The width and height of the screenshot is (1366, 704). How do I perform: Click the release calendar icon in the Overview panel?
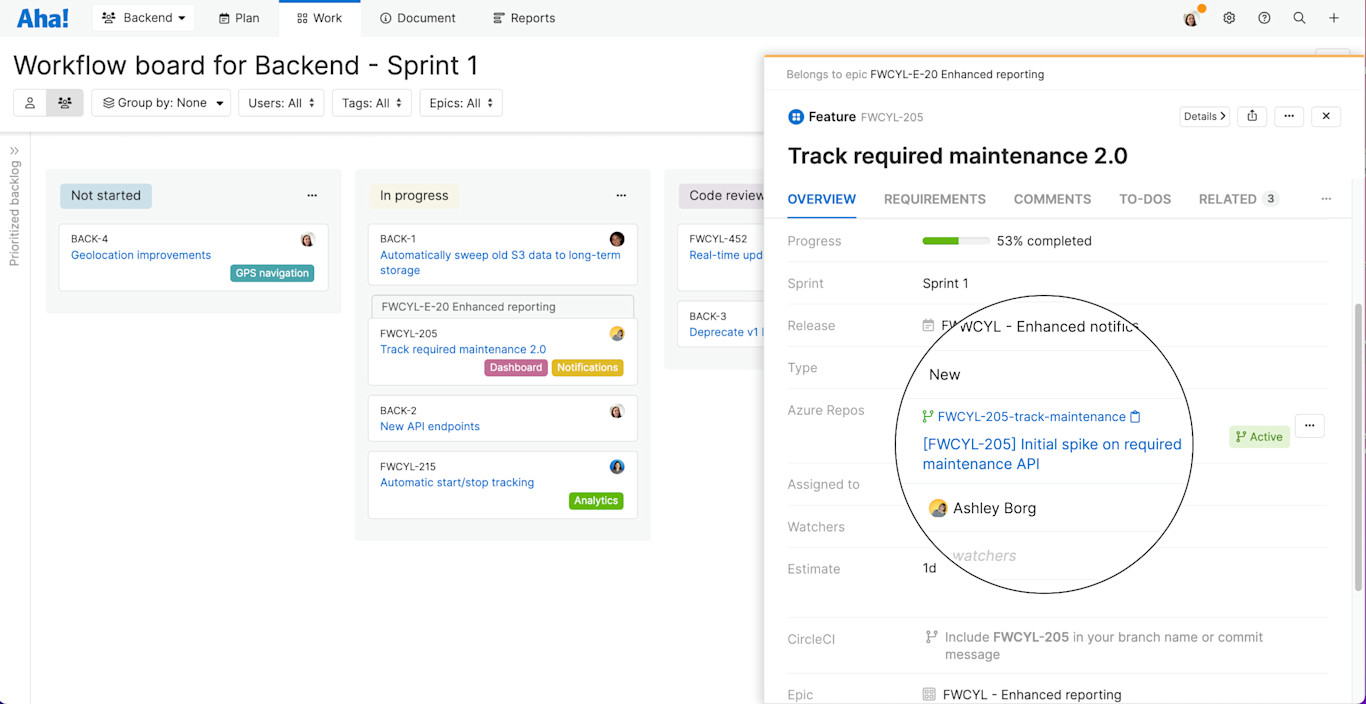point(930,325)
